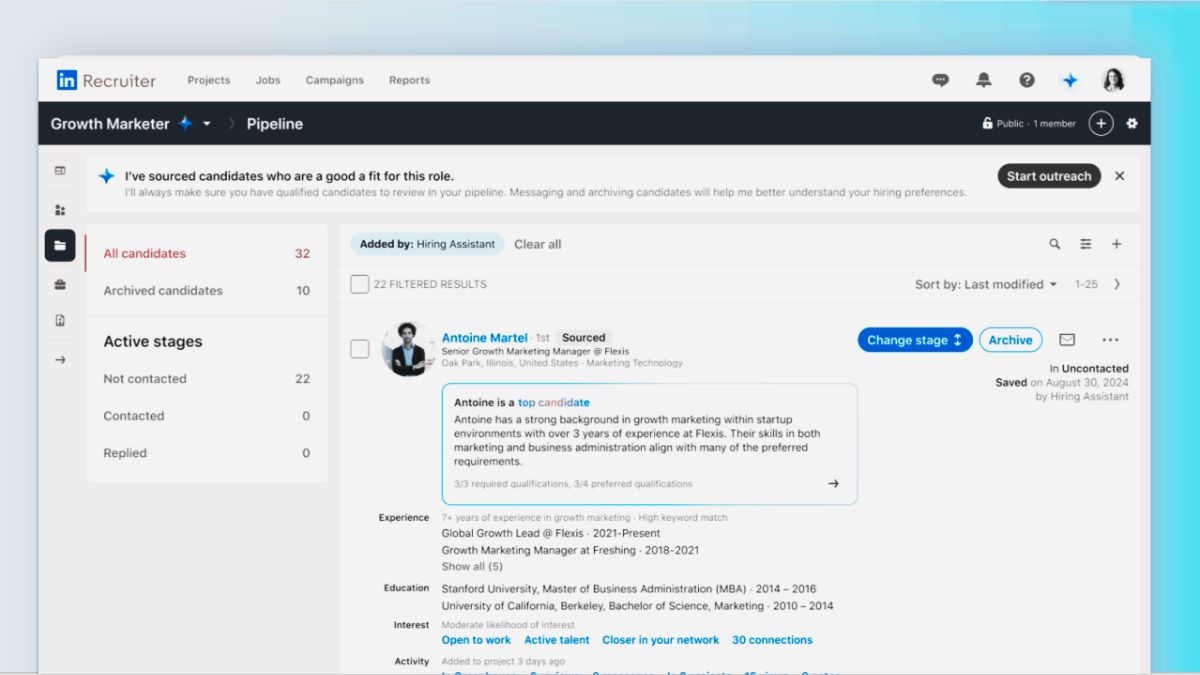This screenshot has width=1200, height=675.
Task: Tick the select all filtered results checkbox
Action: [360, 284]
